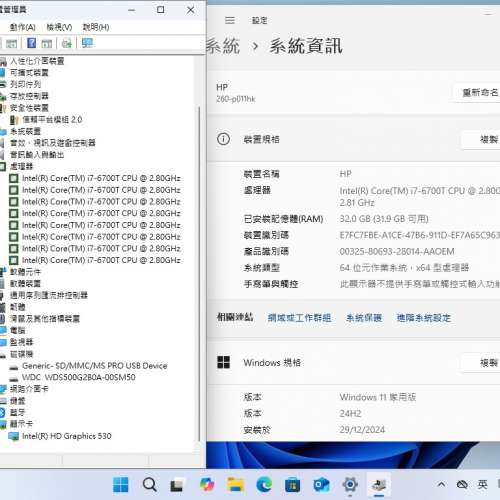The image size is (500, 500).
Task: Select the 可攜式裝置 category
Action: pyautogui.click(x=29, y=73)
